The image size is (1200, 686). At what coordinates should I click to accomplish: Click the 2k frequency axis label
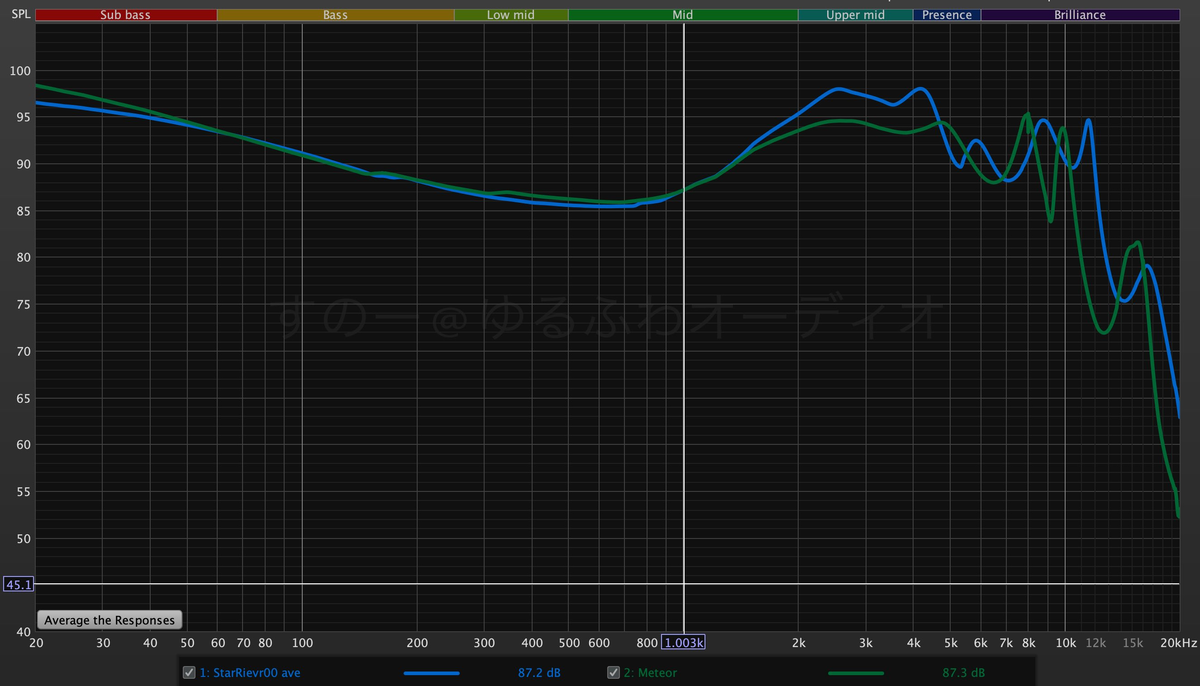[x=798, y=642]
